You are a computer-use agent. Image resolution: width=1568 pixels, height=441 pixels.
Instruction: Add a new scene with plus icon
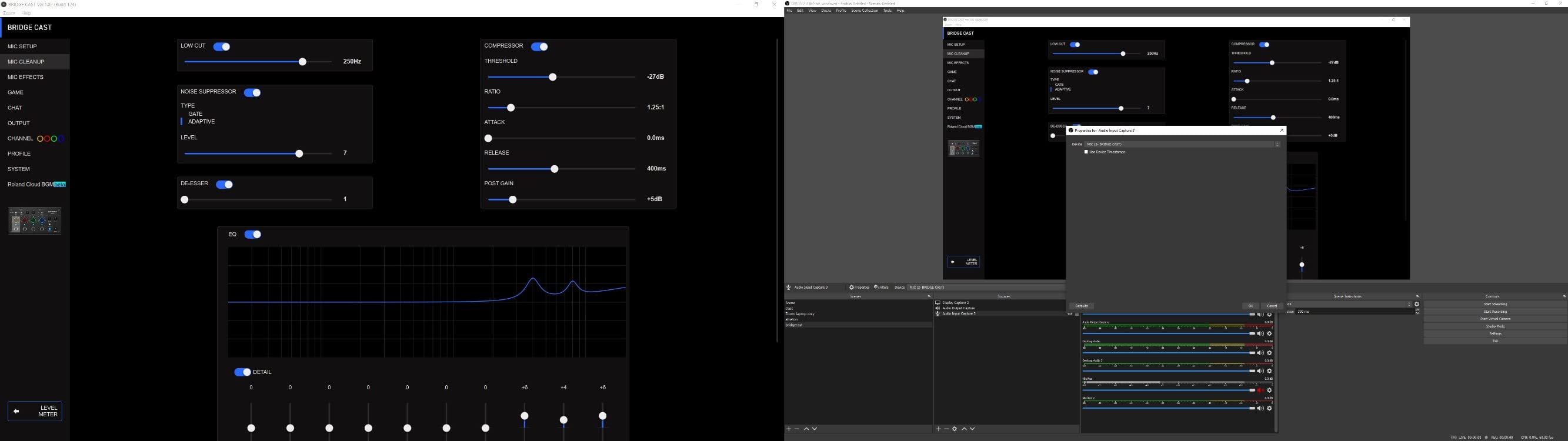coord(789,429)
